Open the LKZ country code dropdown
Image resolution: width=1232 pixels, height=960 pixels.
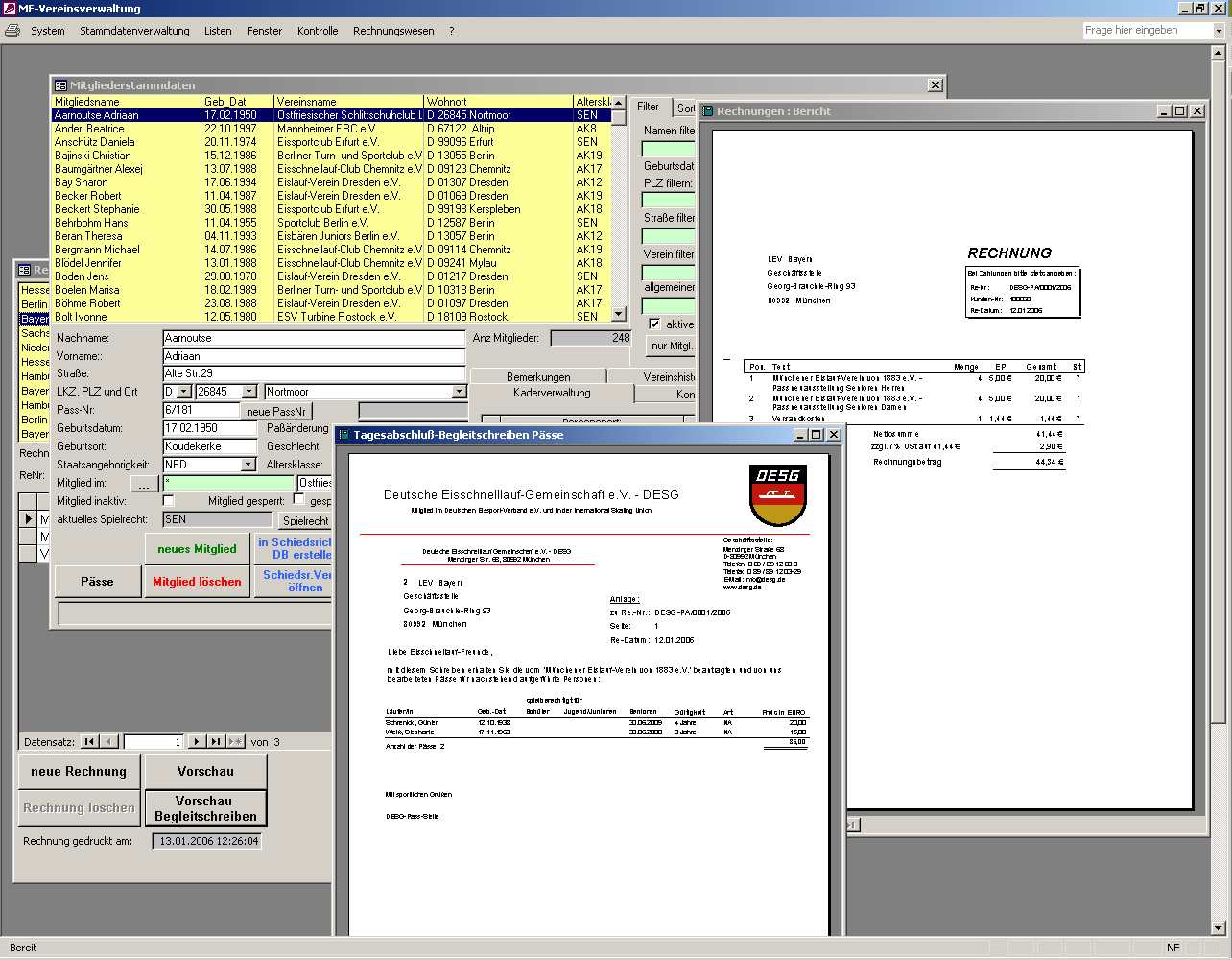click(183, 392)
